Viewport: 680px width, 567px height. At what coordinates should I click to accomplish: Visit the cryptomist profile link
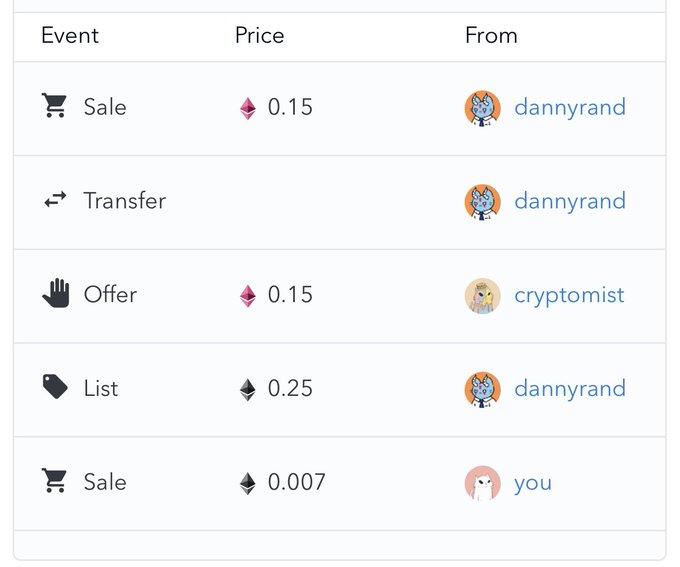(568, 295)
